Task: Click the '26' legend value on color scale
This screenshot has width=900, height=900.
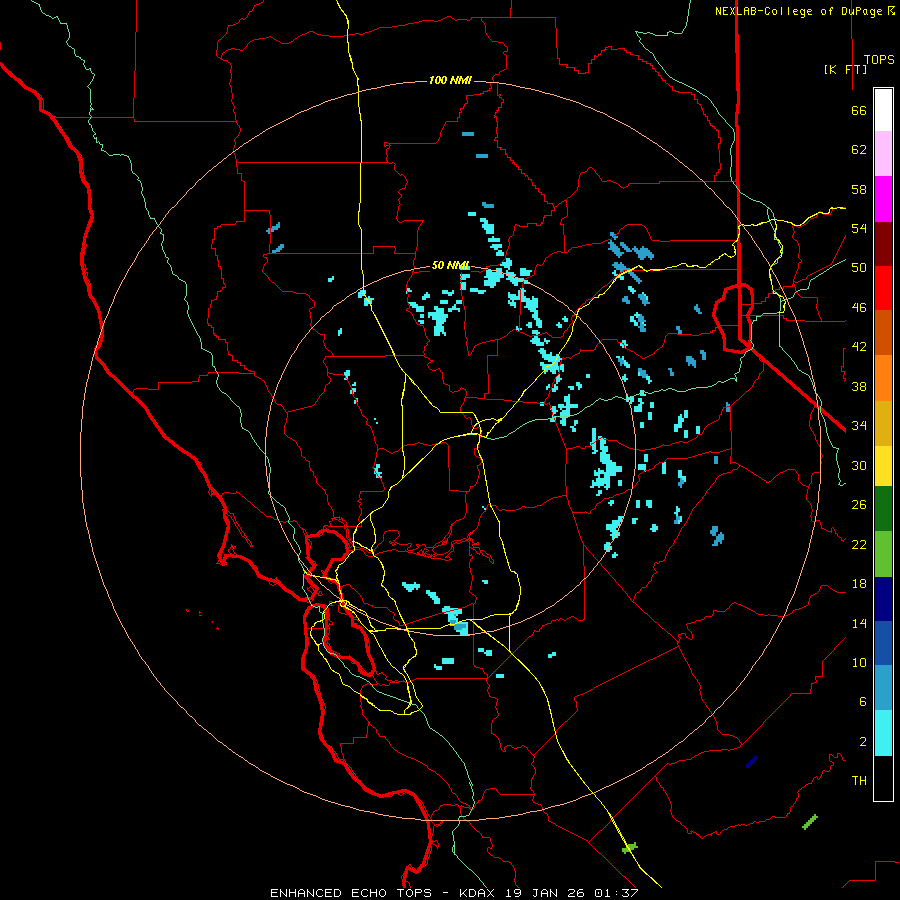Action: (x=859, y=505)
